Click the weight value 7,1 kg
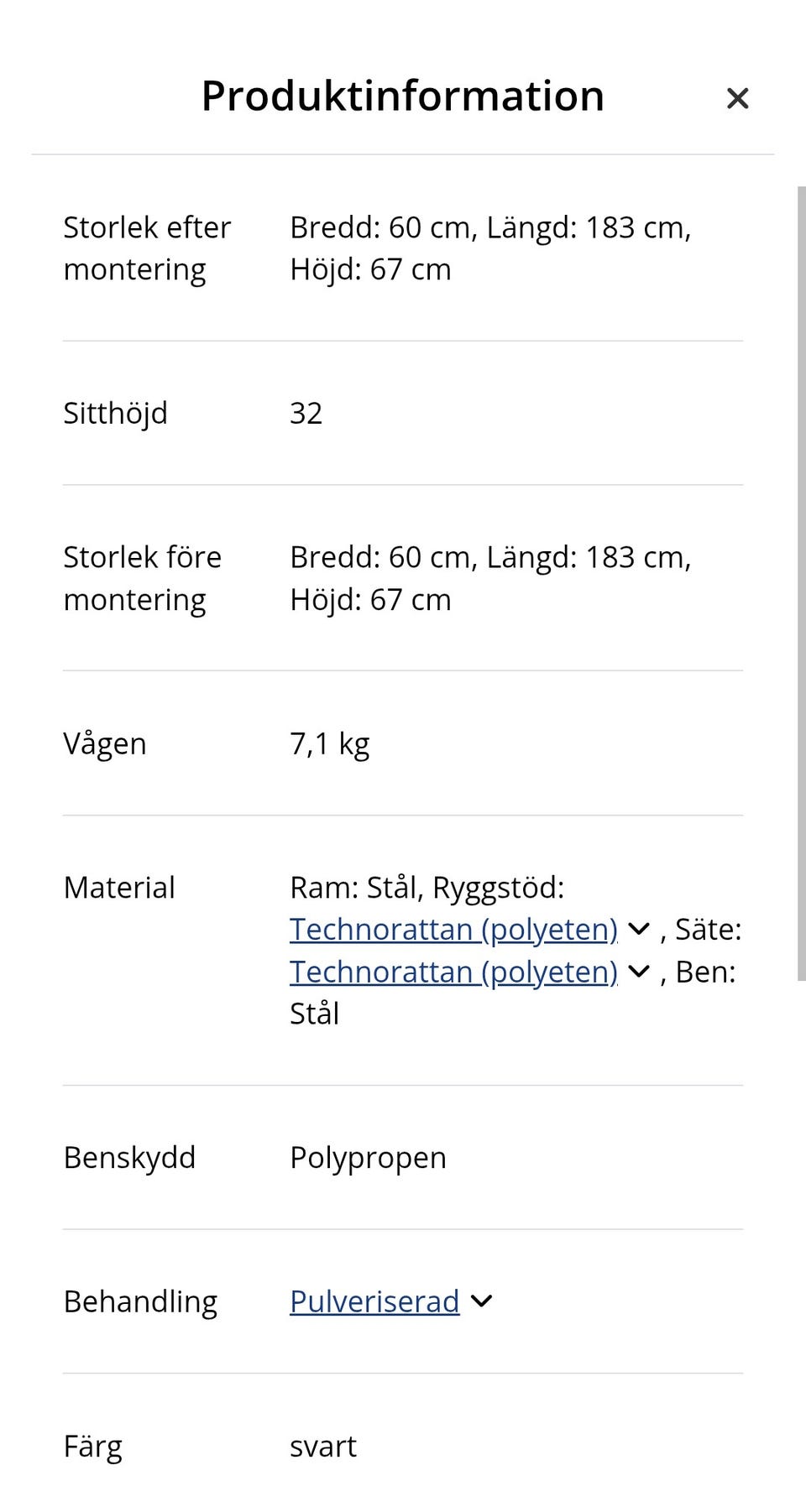 [x=329, y=743]
